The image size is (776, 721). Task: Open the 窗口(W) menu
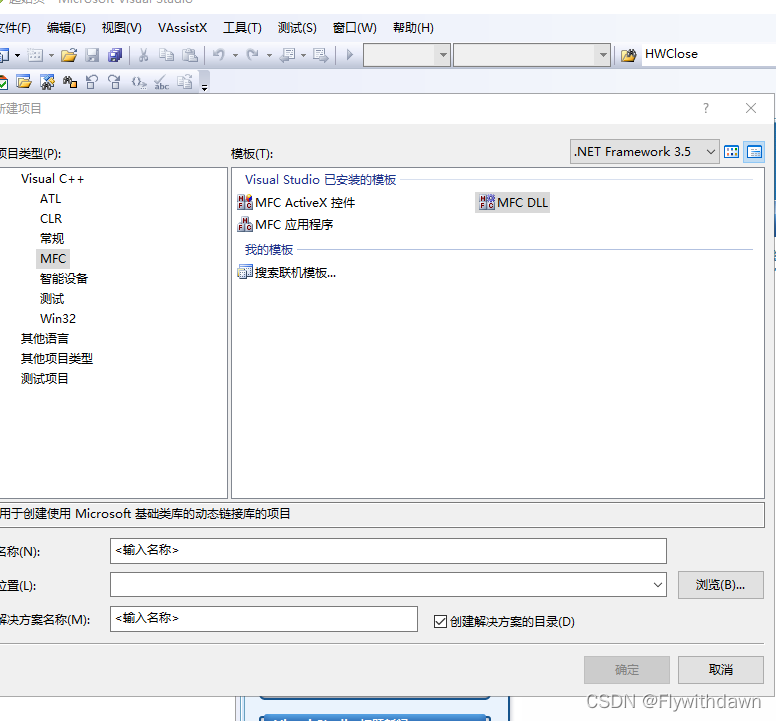tap(355, 28)
